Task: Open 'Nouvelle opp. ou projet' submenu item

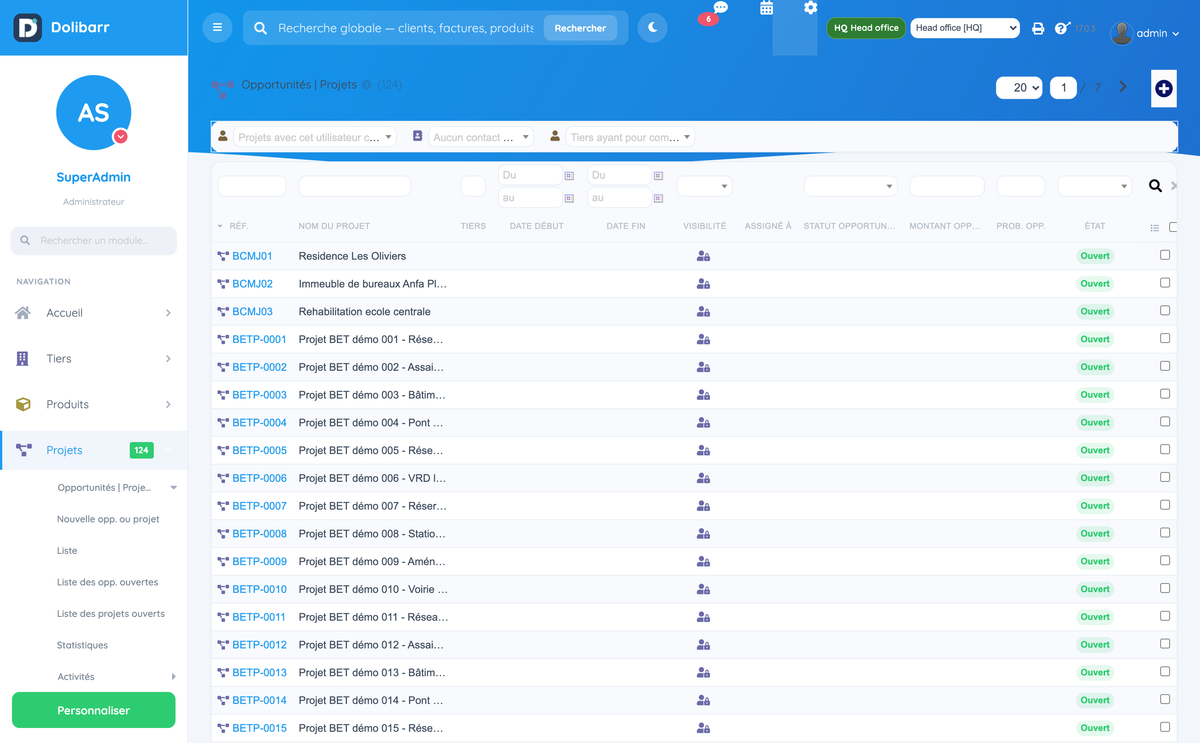Action: pyautogui.click(x=108, y=519)
